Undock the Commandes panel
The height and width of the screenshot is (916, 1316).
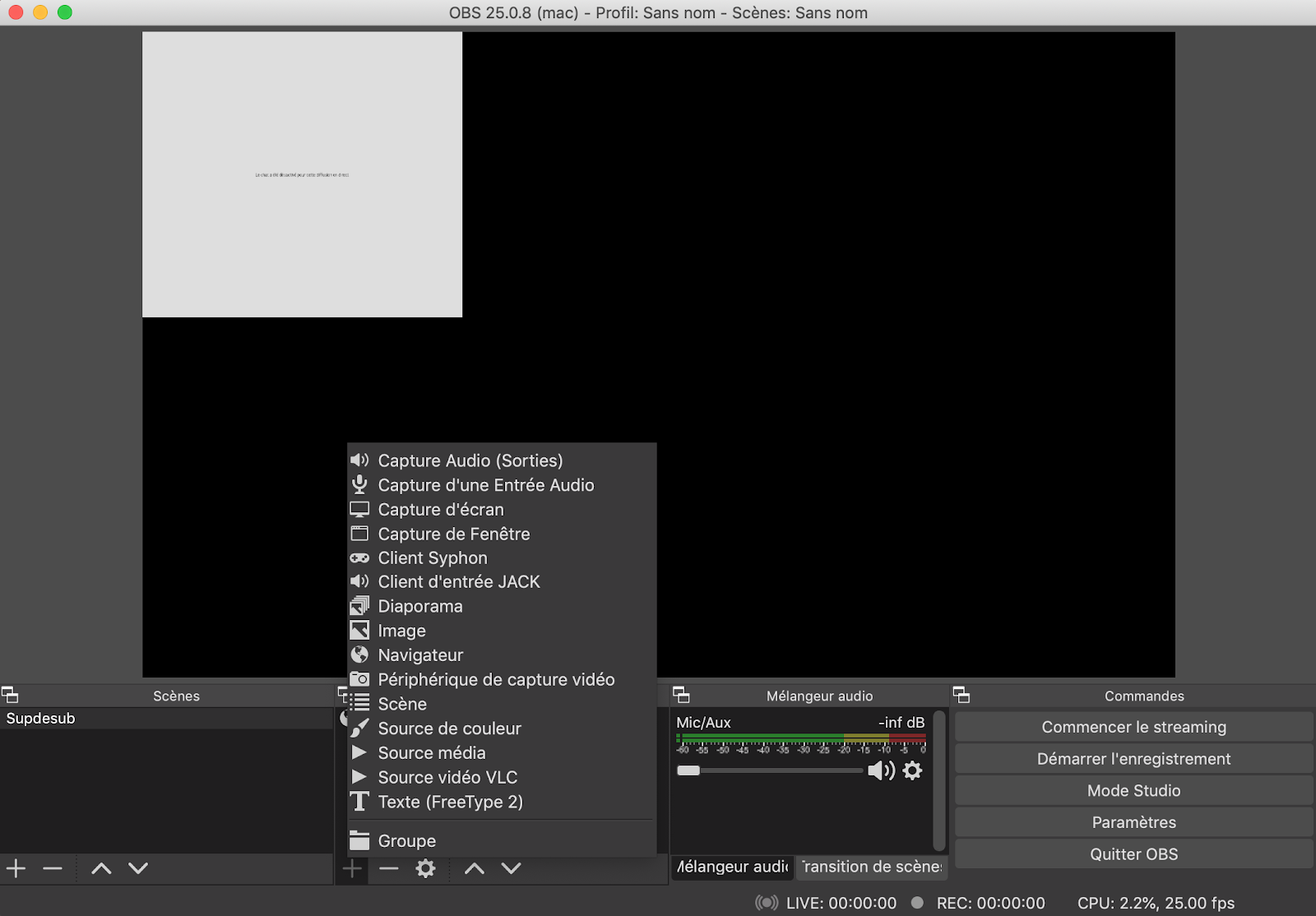[x=962, y=695]
